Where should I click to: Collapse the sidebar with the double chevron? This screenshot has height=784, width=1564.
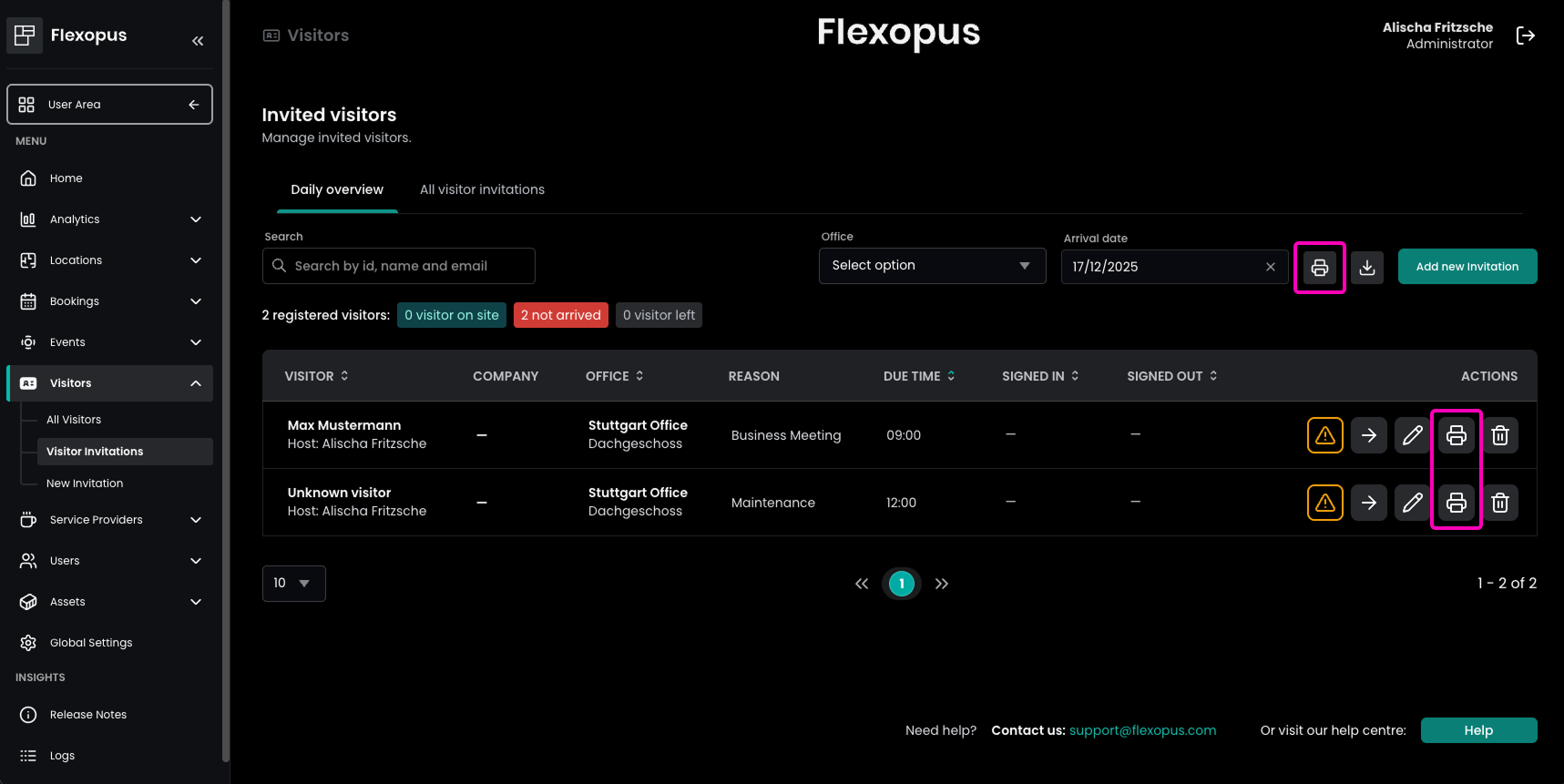(x=198, y=41)
